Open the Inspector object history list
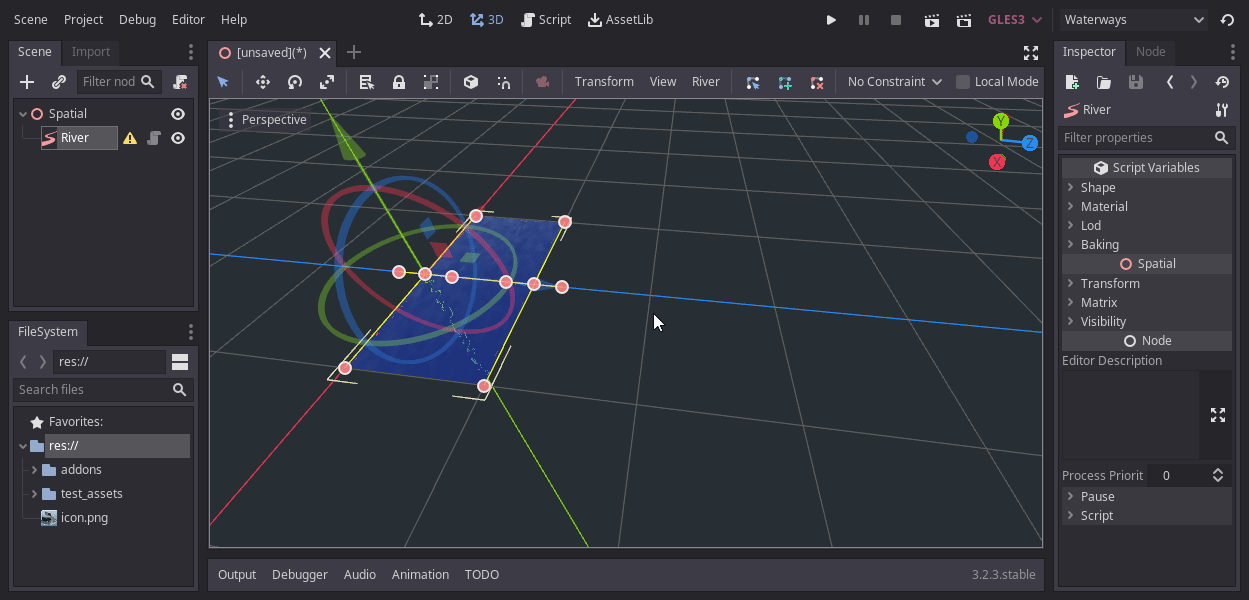This screenshot has height=600, width=1249. click(1222, 82)
